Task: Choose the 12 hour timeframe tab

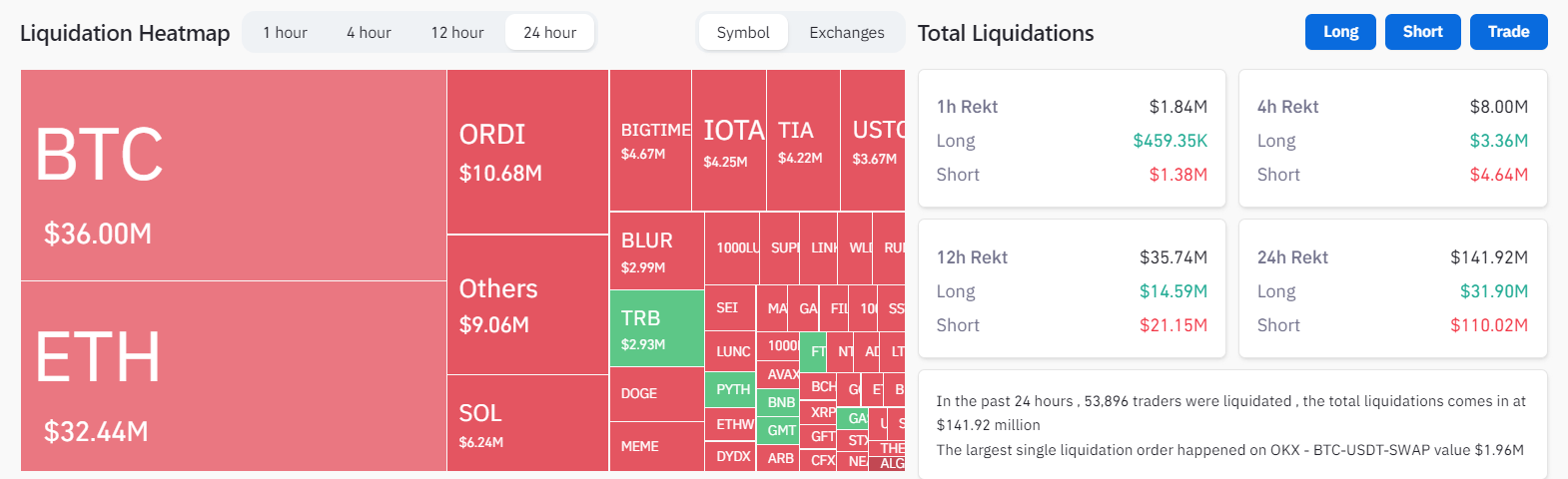Action: [457, 33]
